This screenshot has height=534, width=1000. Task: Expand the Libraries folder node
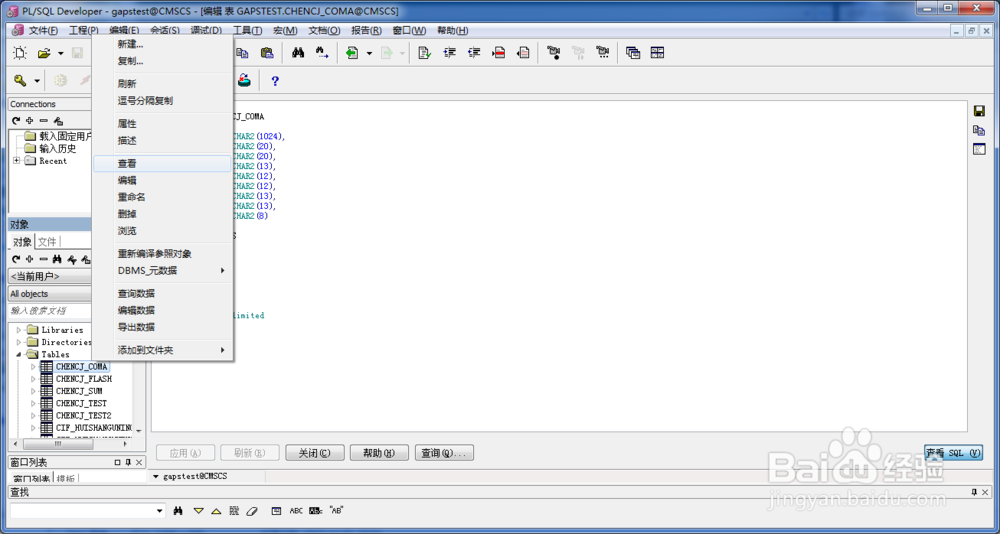pyautogui.click(x=18, y=330)
